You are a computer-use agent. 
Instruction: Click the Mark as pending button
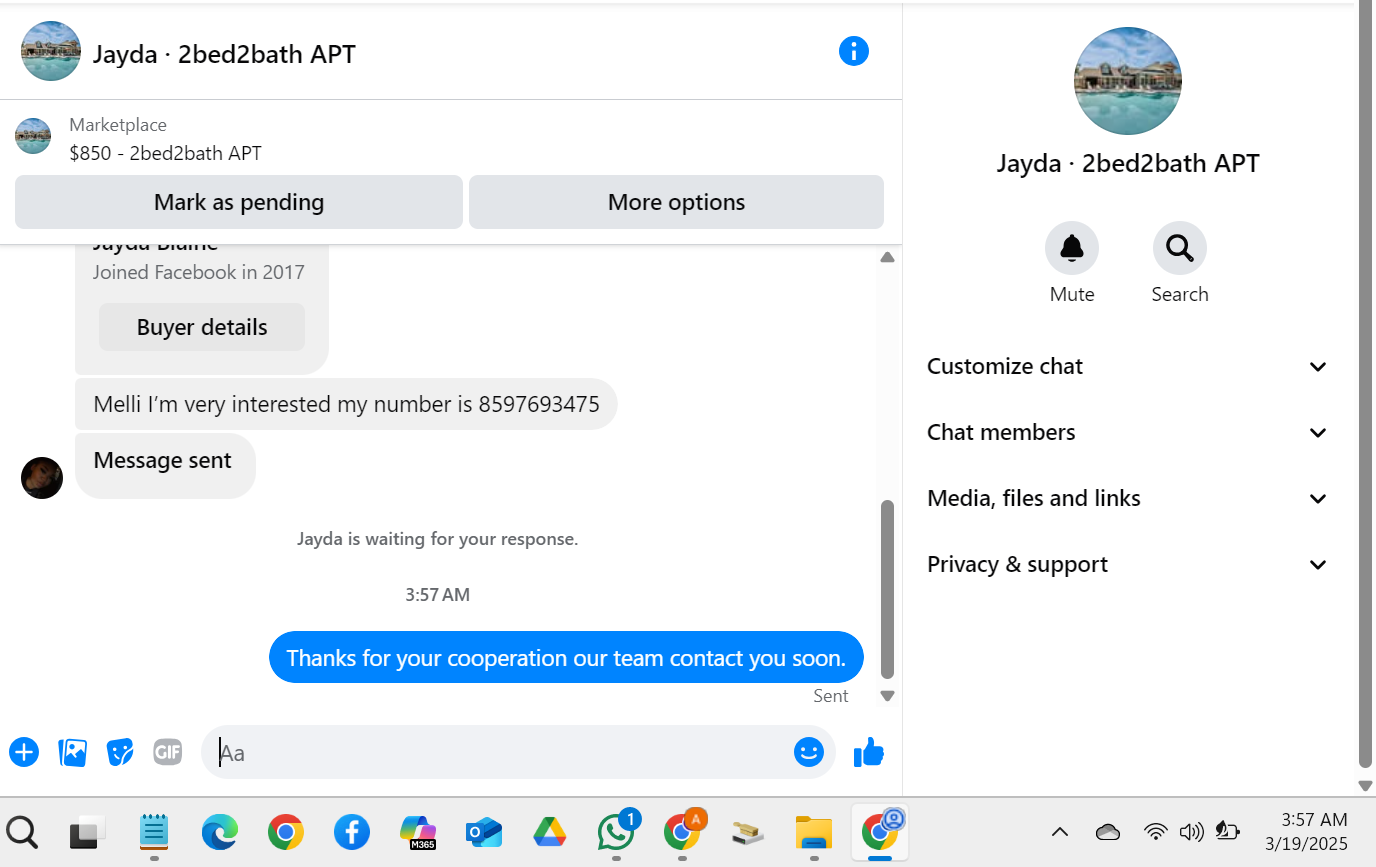239,202
